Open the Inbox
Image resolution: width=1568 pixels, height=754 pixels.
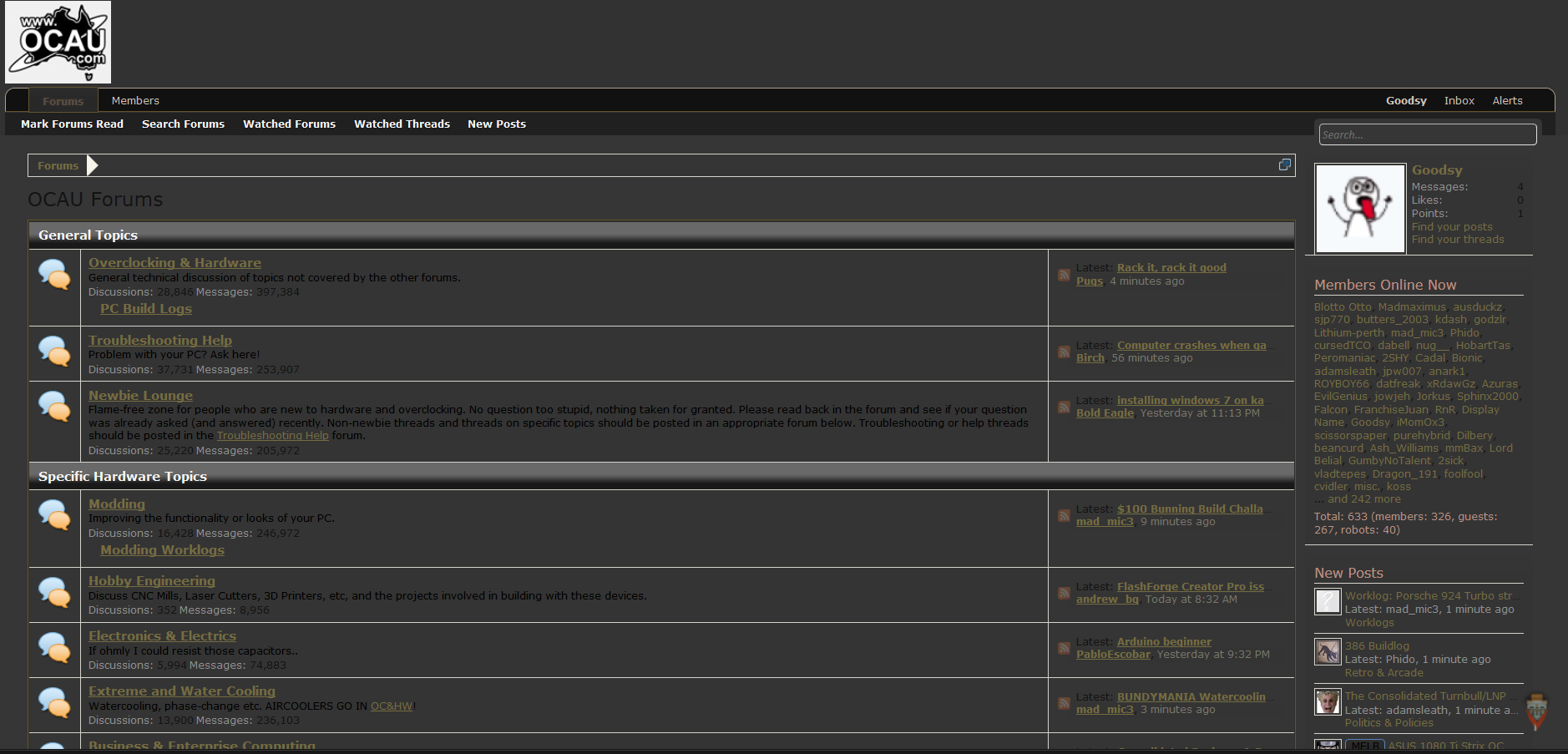pos(1459,100)
